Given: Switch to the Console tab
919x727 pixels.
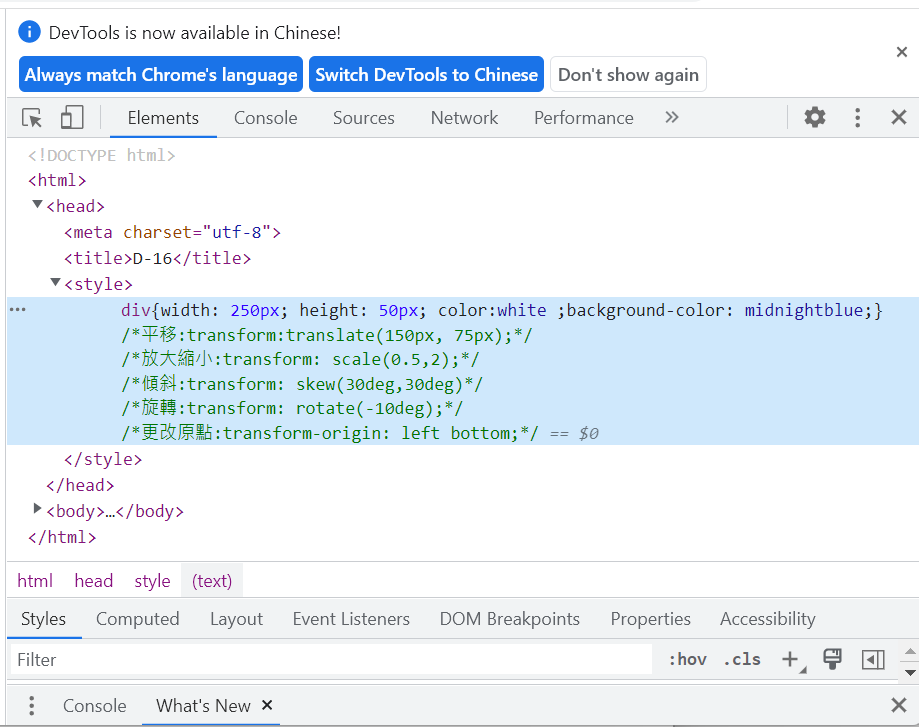Looking at the screenshot, I should (x=266, y=118).
